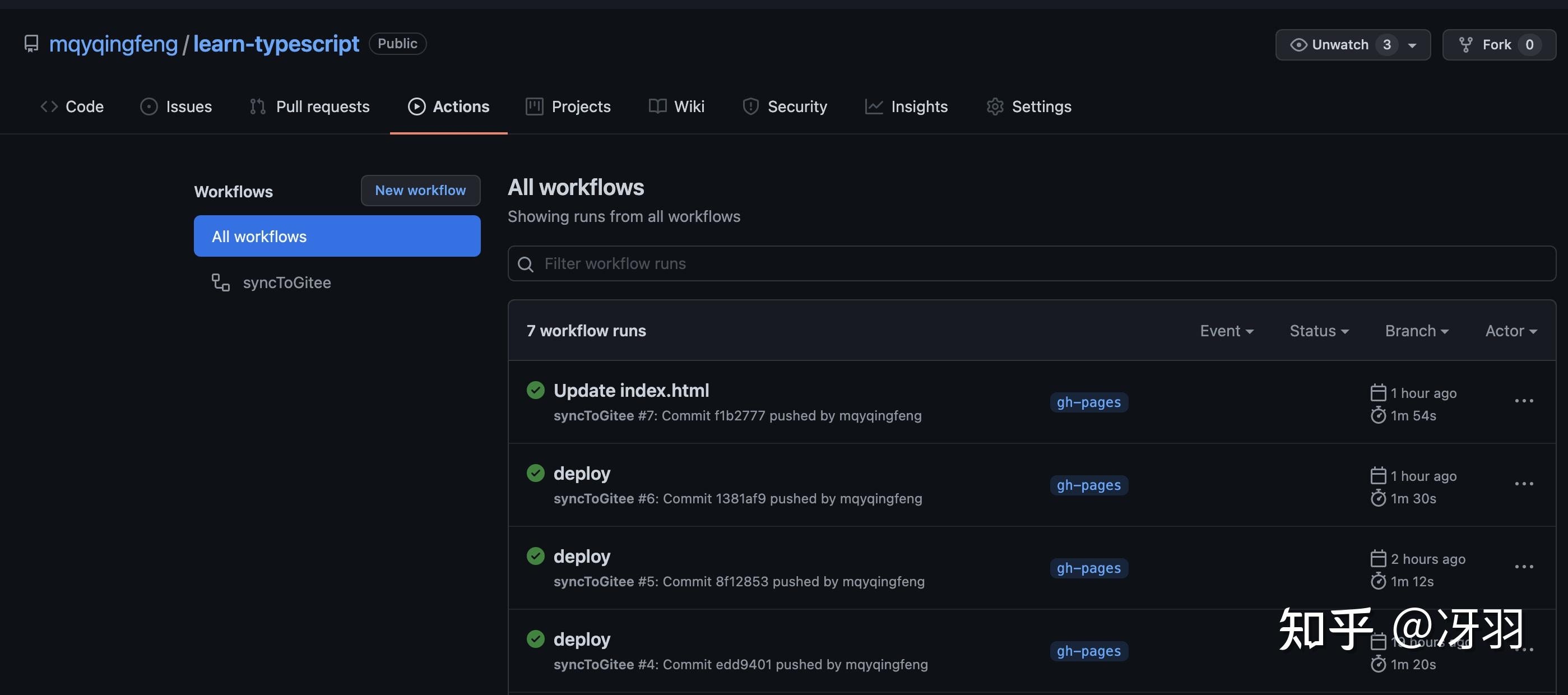Viewport: 1568px width, 695px height.
Task: Click gh-pages branch label on syncToGitee #4
Action: (1088, 651)
